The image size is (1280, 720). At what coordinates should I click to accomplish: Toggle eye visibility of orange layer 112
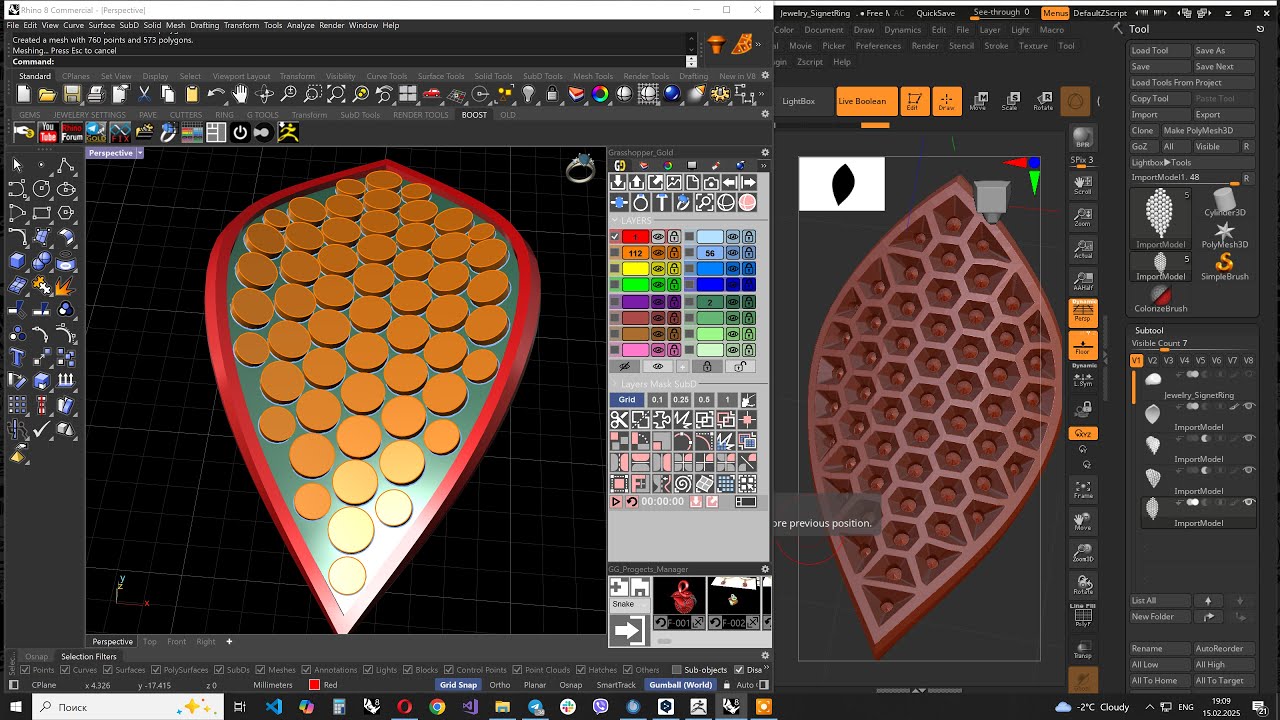[658, 253]
